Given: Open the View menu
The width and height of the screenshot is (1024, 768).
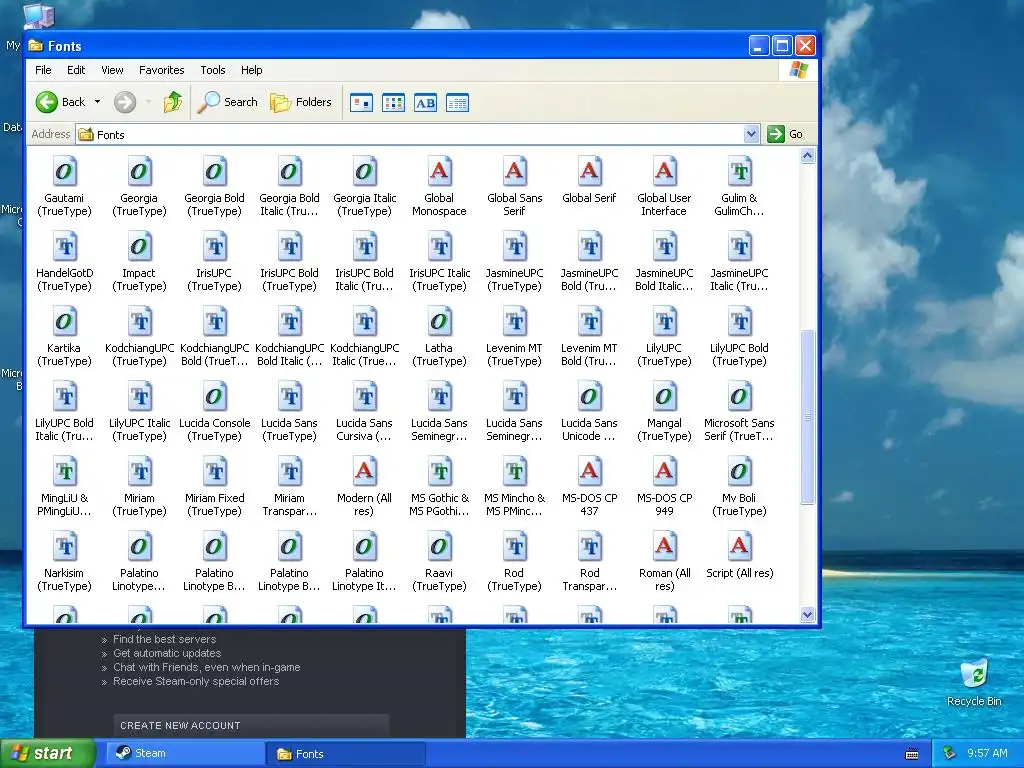Looking at the screenshot, I should pos(112,70).
